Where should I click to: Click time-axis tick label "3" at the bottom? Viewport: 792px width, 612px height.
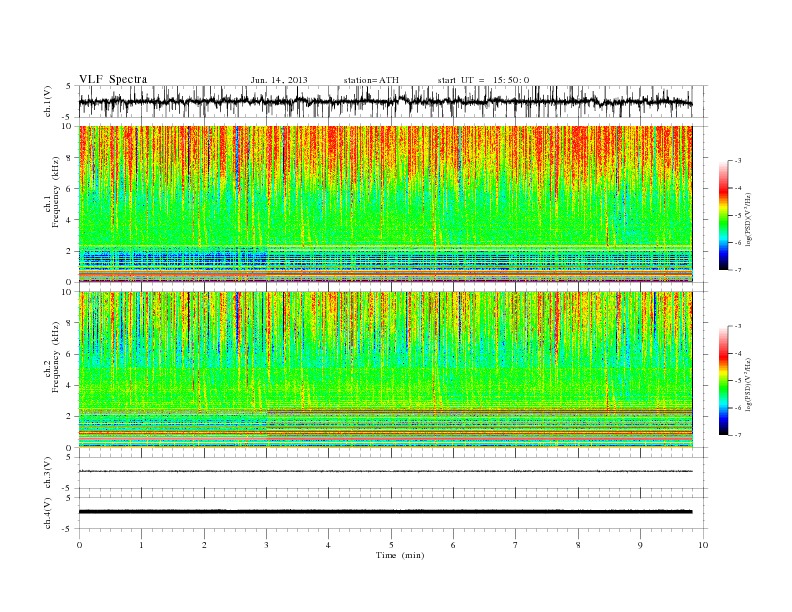coord(266,545)
